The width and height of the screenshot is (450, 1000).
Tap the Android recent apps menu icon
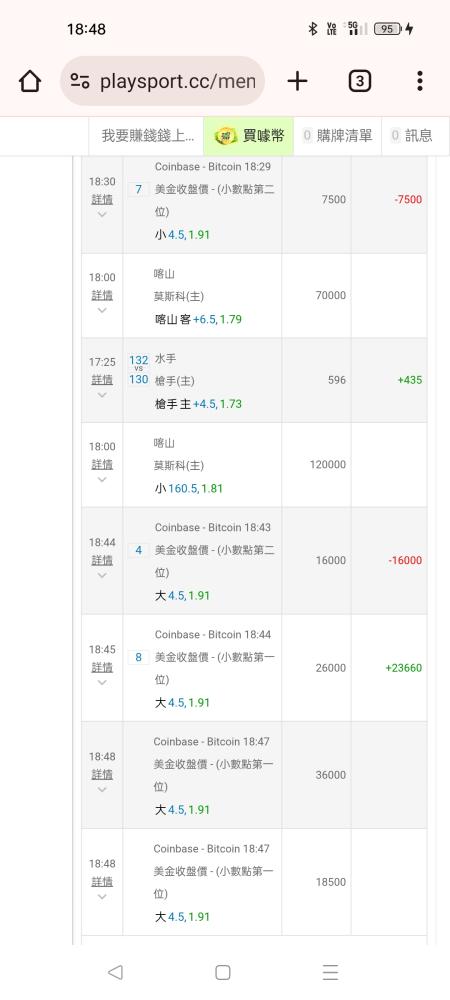point(330,972)
